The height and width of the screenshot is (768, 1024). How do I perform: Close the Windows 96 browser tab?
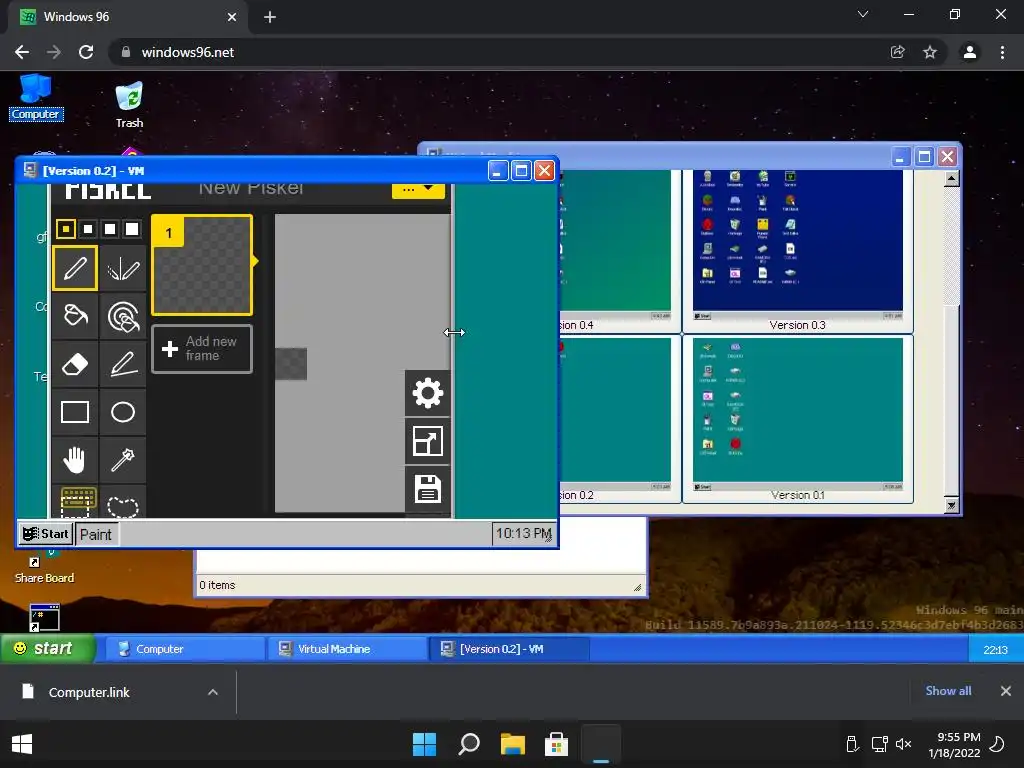pos(232,17)
